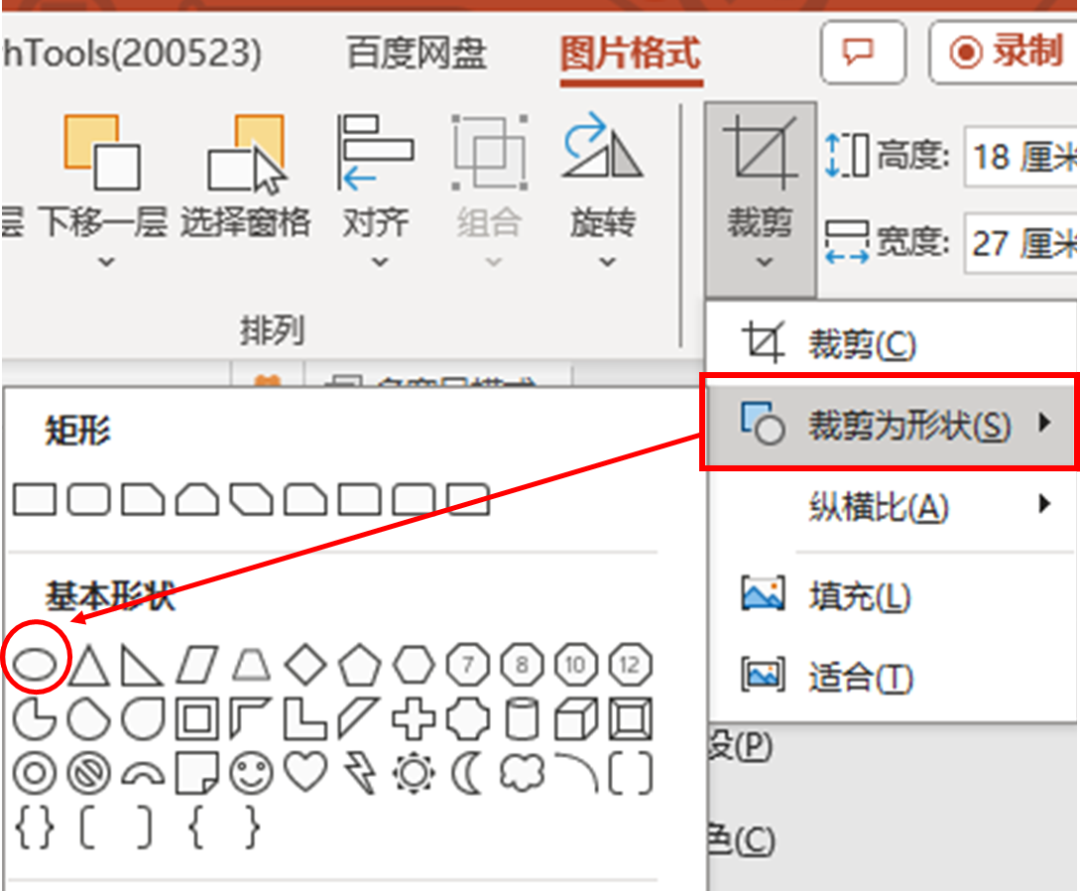Expand the 对齐 dropdown
Screen dimensions: 1080x891
click(x=377, y=263)
